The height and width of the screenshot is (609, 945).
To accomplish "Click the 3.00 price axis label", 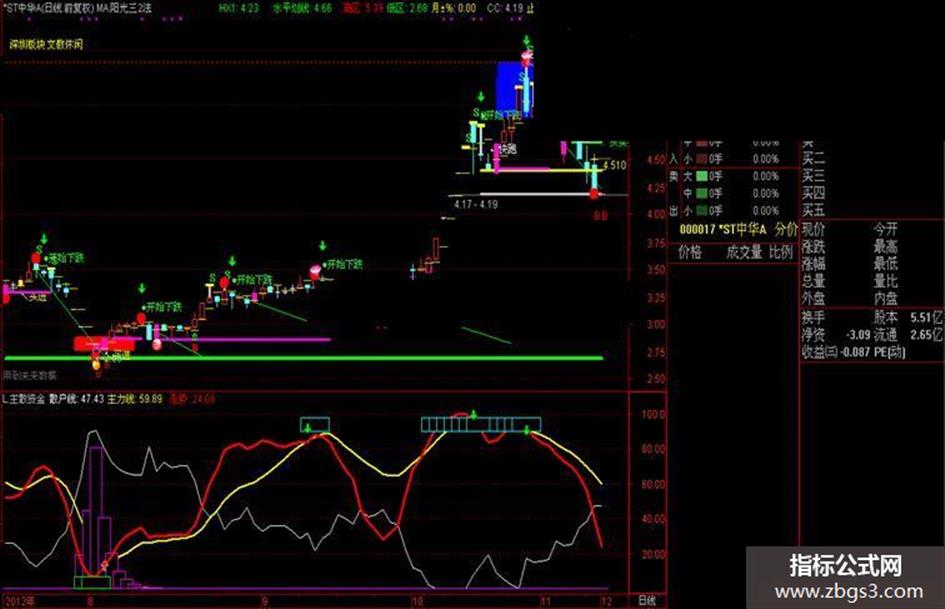I will pyautogui.click(x=656, y=324).
